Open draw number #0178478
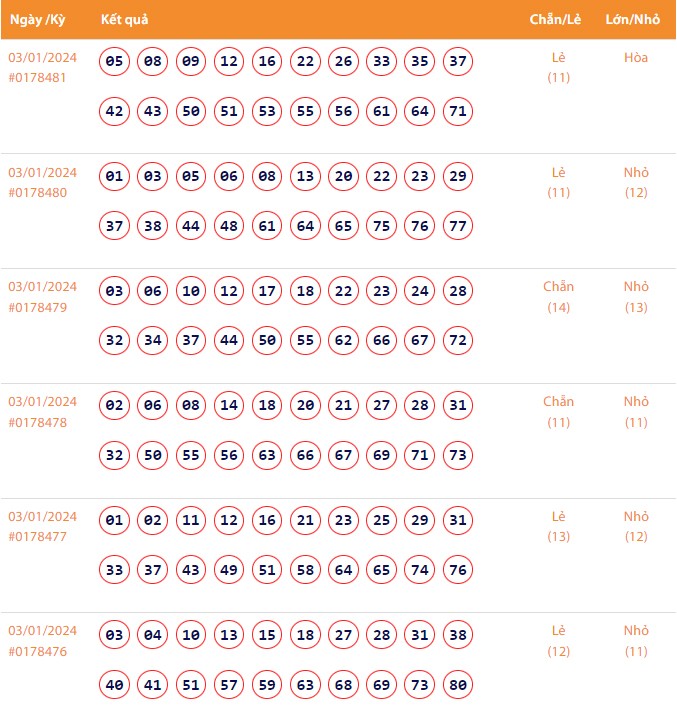This screenshot has width=677, height=719. pos(38,422)
